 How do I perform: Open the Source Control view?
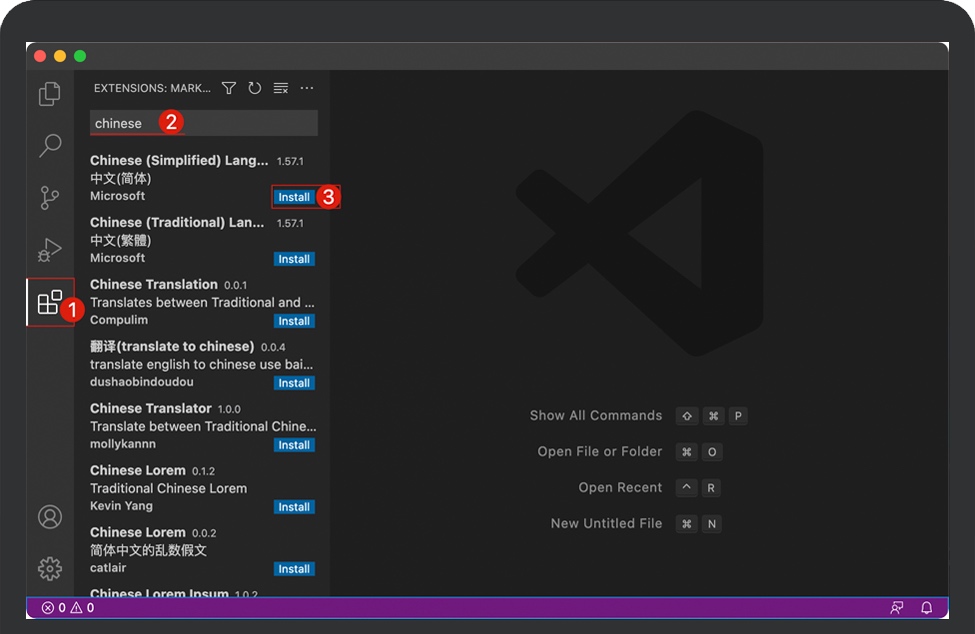coord(50,198)
